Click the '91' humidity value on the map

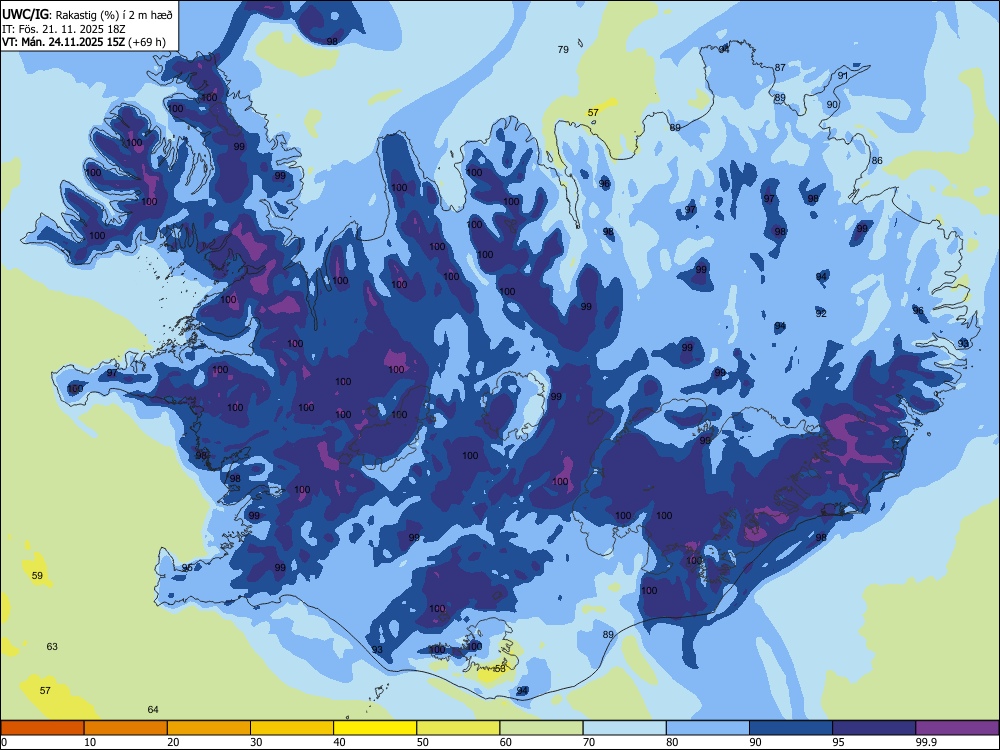pyautogui.click(x=843, y=75)
